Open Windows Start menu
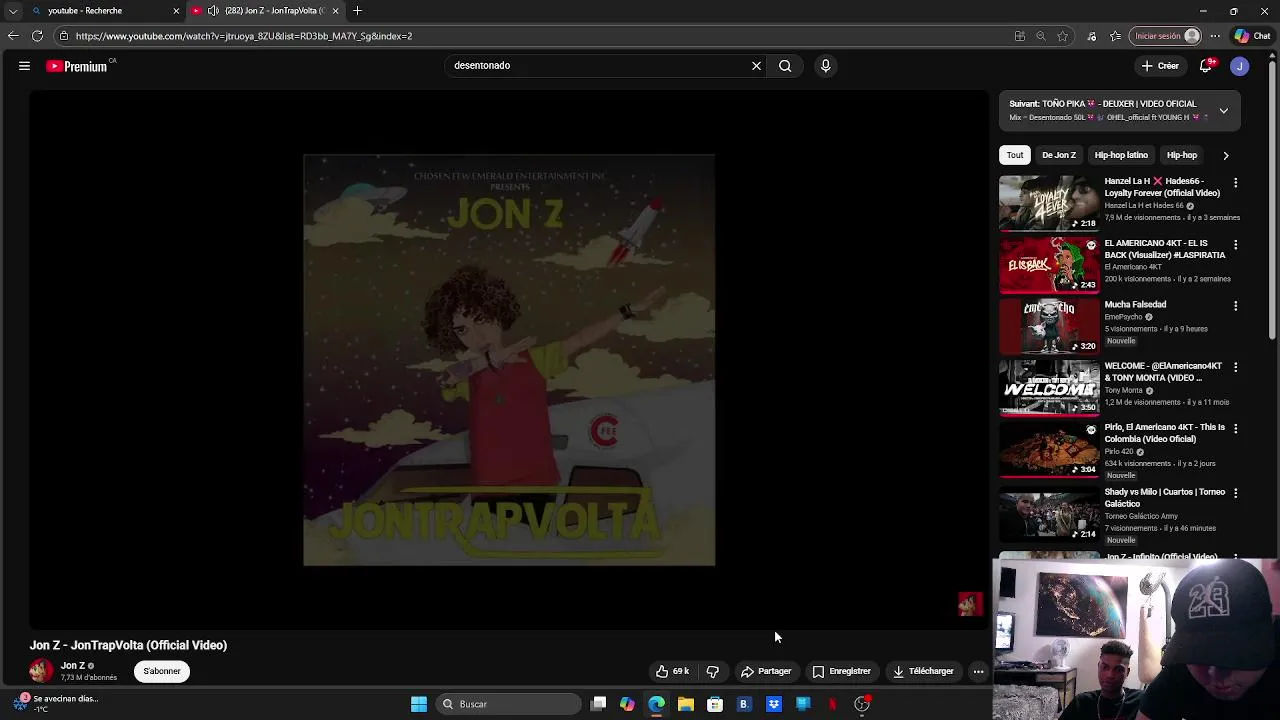Viewport: 1280px width, 720px height. click(x=419, y=704)
